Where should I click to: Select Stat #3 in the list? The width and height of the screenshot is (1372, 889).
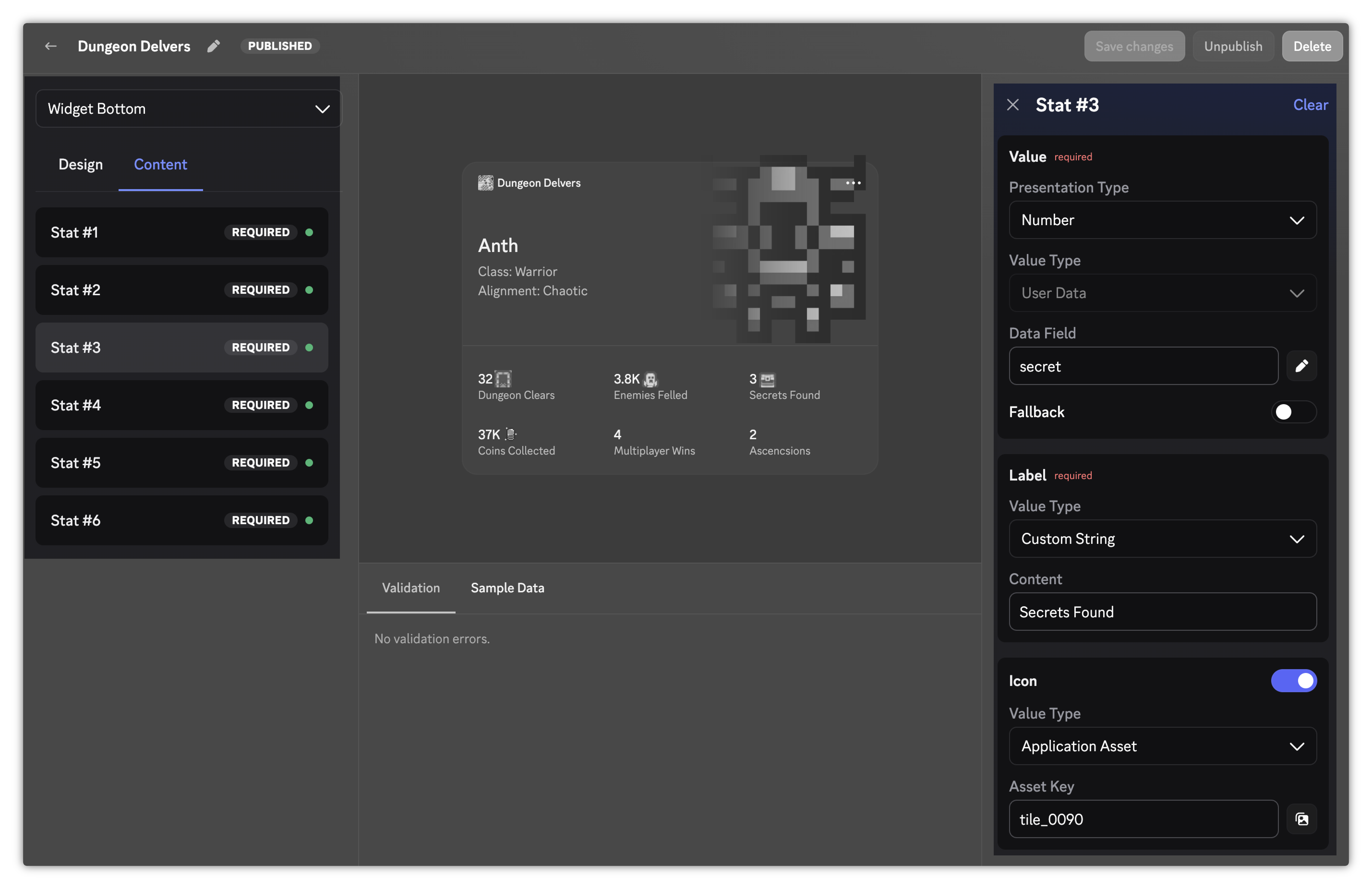pyautogui.click(x=182, y=348)
